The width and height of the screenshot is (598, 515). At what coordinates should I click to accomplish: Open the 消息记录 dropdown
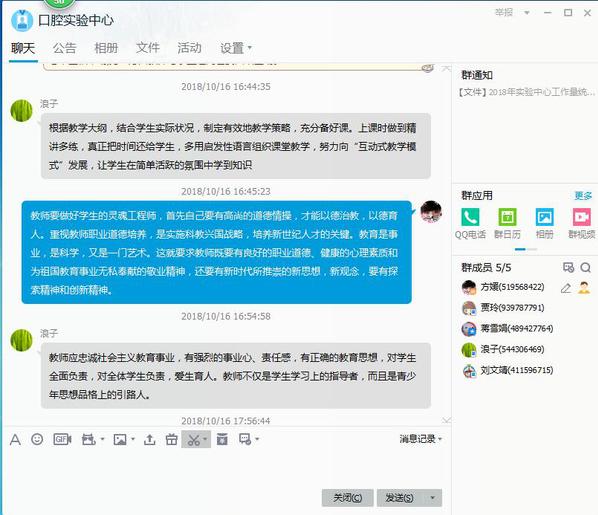point(421,439)
